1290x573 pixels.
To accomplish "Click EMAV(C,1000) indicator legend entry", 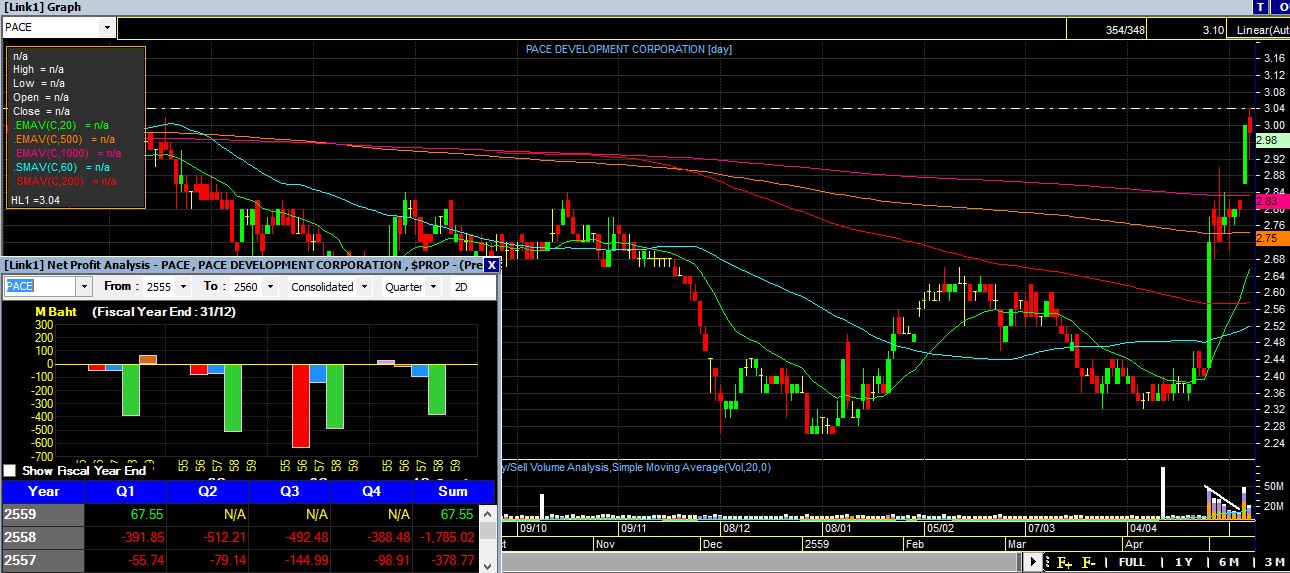I will click(x=67, y=153).
